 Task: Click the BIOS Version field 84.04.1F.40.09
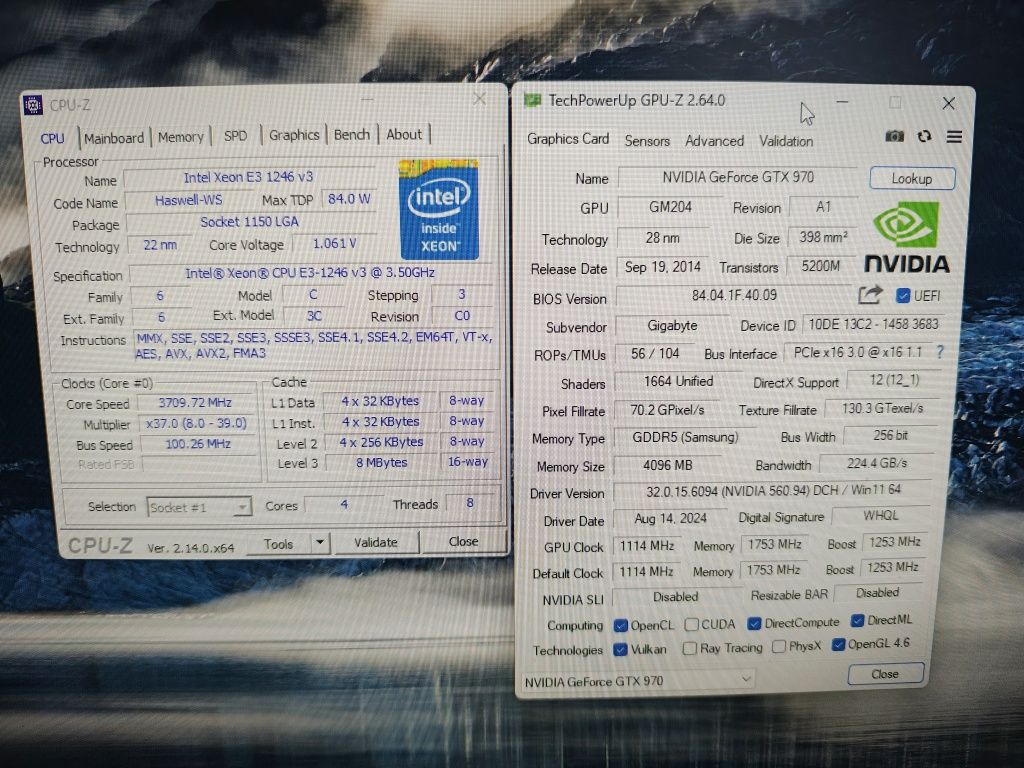734,295
